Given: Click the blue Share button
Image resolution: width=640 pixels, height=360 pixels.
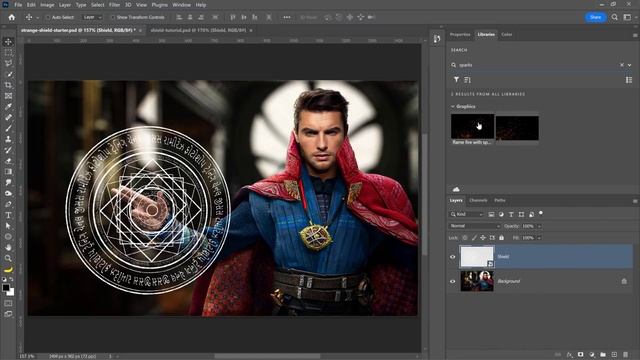Looking at the screenshot, I should [596, 17].
